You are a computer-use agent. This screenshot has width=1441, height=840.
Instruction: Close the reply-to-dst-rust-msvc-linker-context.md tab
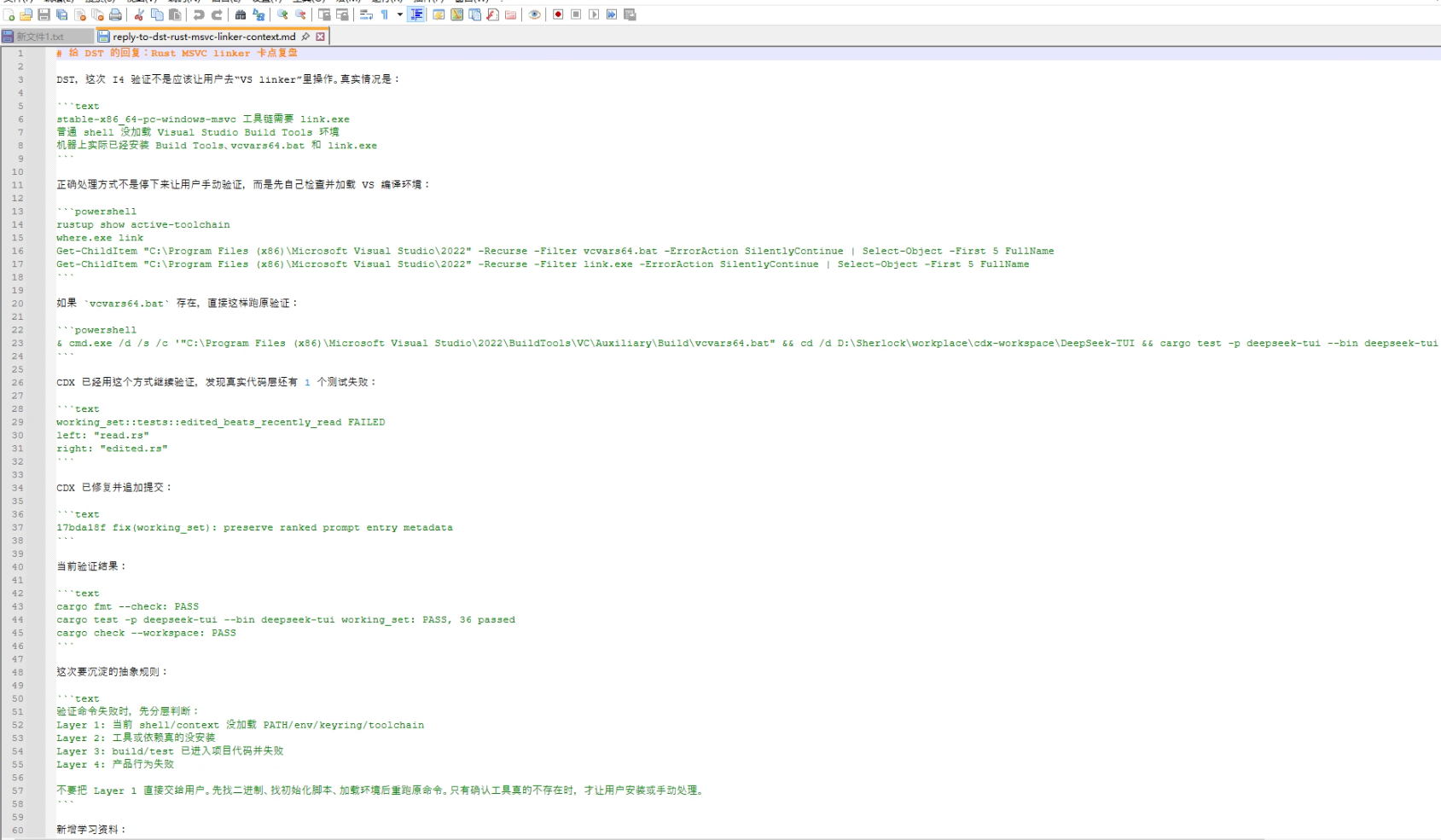pyautogui.click(x=321, y=37)
